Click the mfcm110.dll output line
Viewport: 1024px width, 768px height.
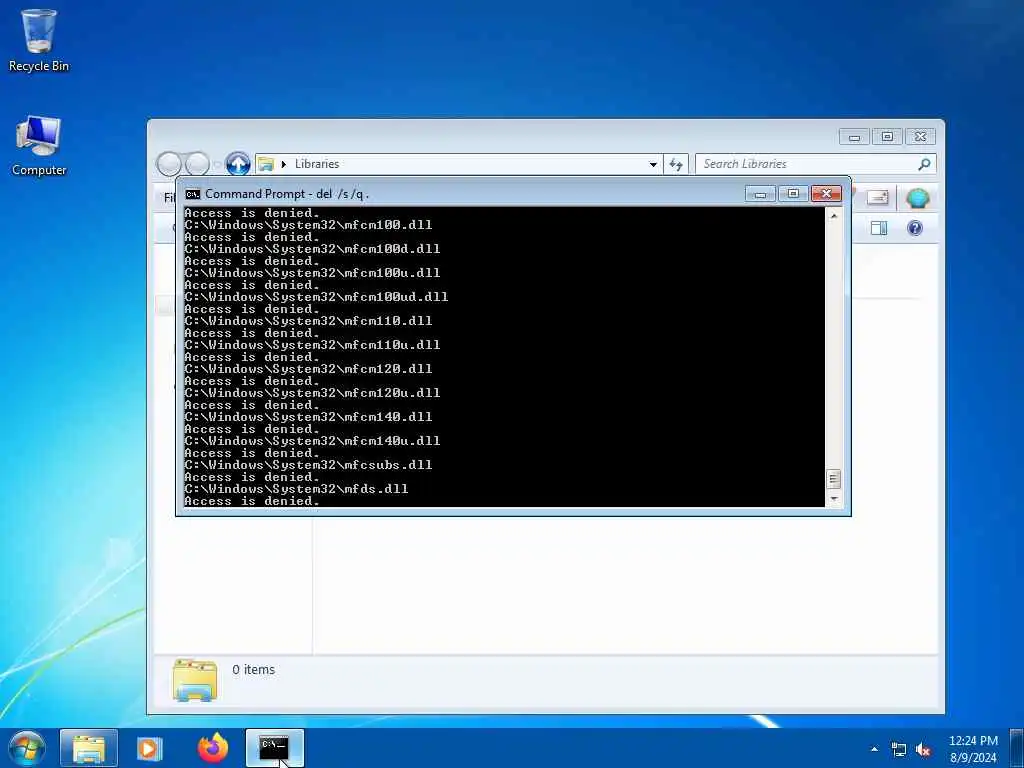click(308, 321)
